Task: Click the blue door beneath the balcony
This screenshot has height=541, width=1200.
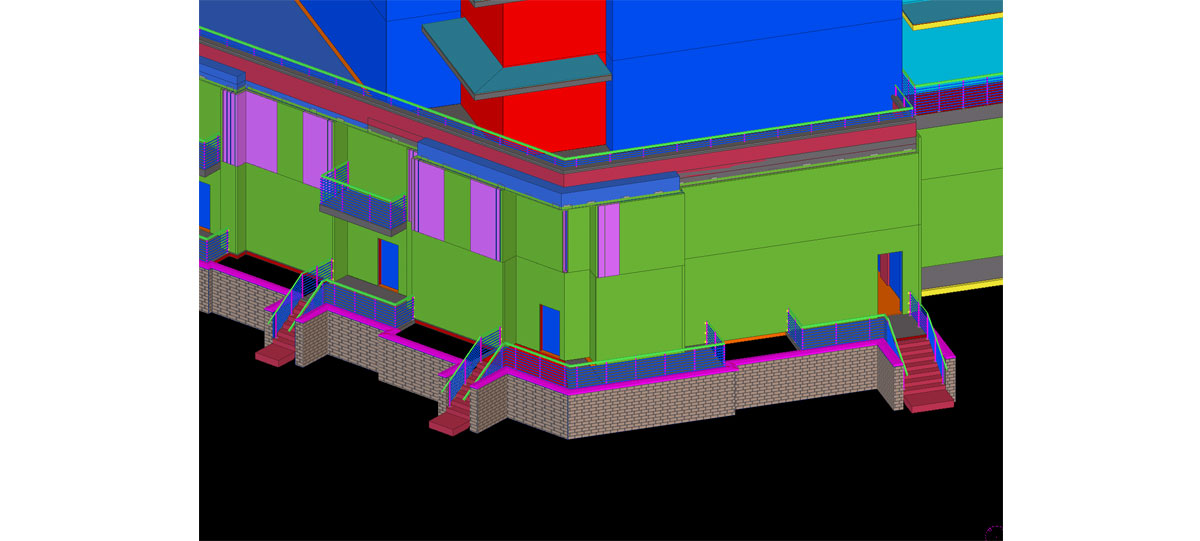Action: [387, 263]
